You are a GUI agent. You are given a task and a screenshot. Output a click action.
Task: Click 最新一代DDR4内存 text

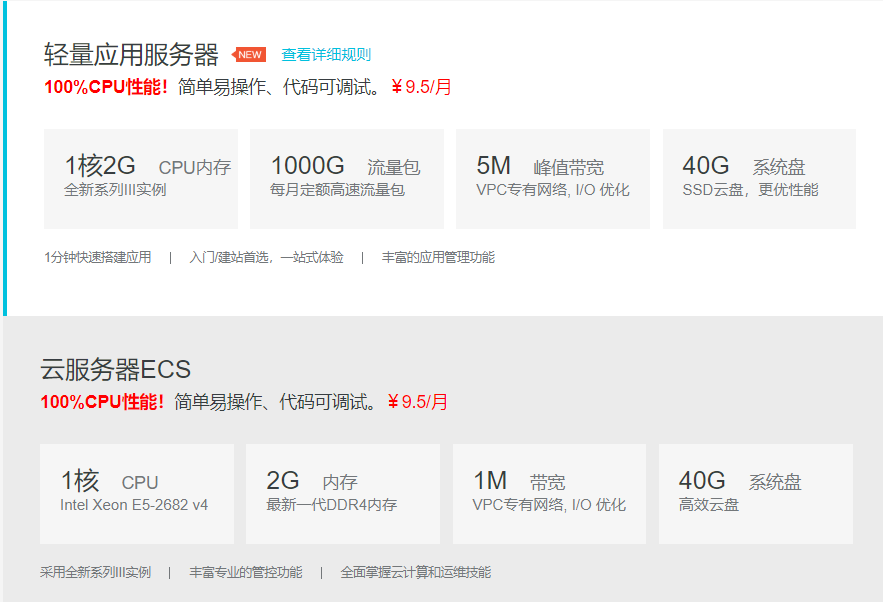click(332, 505)
